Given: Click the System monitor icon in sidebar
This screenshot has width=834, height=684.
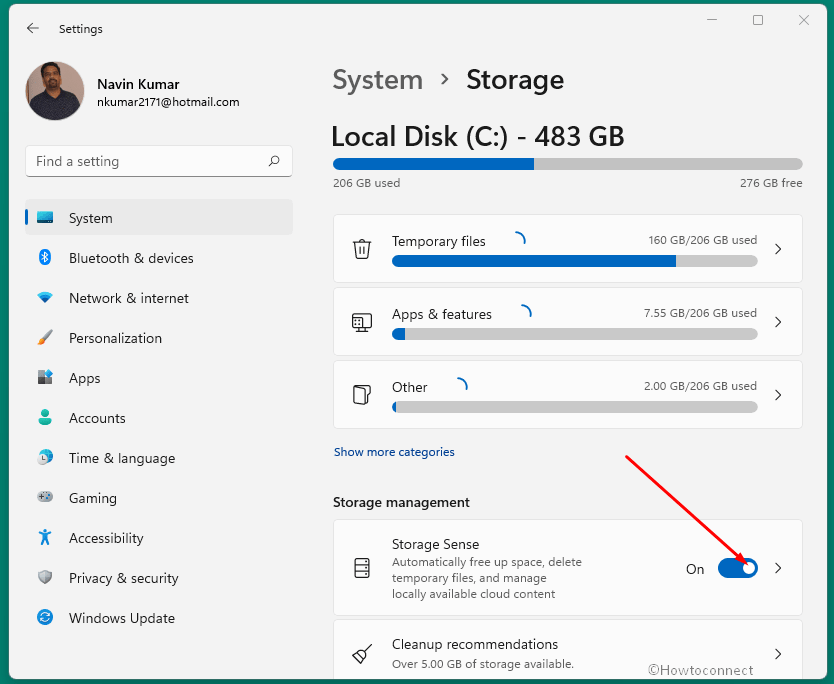Looking at the screenshot, I should (x=45, y=217).
